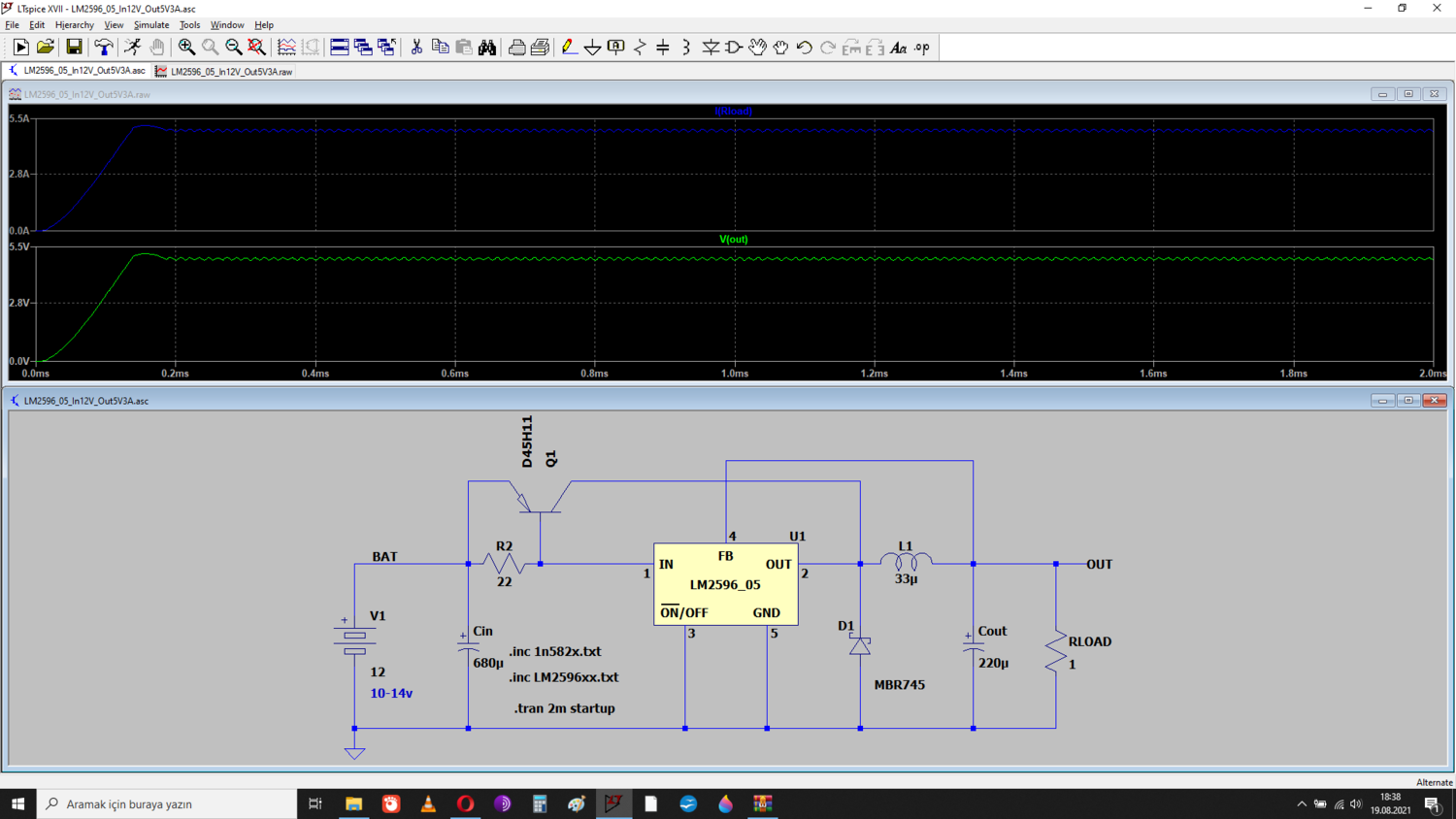This screenshot has width=1456, height=819.
Task: Switch to the LM2596_05_In12V_Out5V3A.raw tab
Action: (x=224, y=71)
